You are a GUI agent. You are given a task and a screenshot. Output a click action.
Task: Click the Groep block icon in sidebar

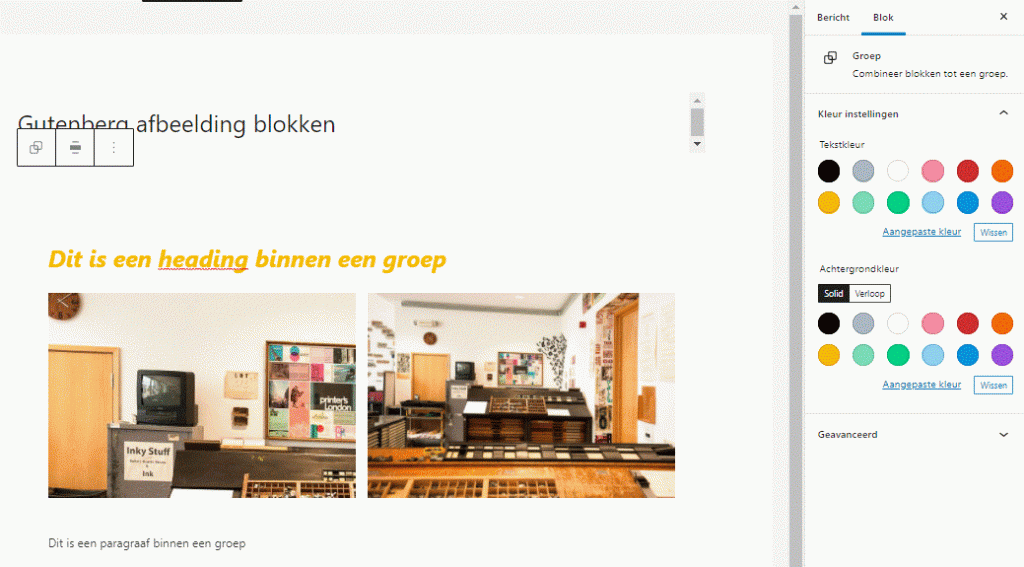click(830, 58)
